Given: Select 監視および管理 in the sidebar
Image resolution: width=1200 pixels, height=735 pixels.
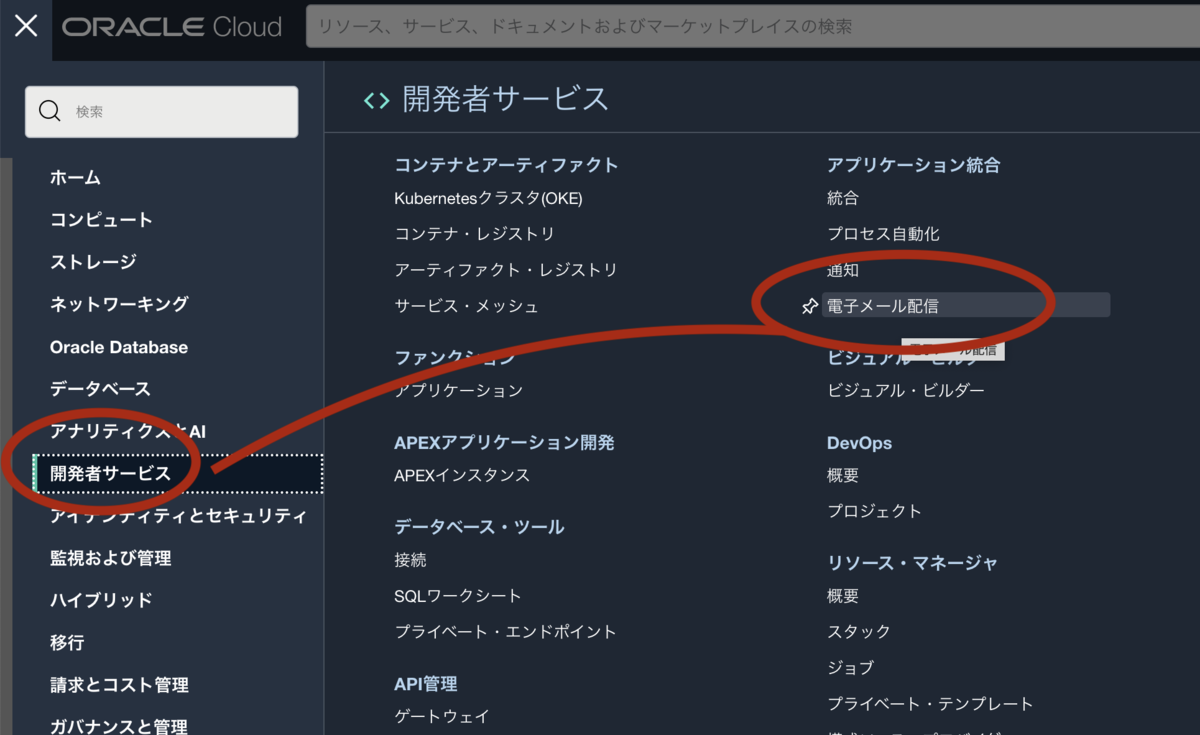Looking at the screenshot, I should click(110, 558).
